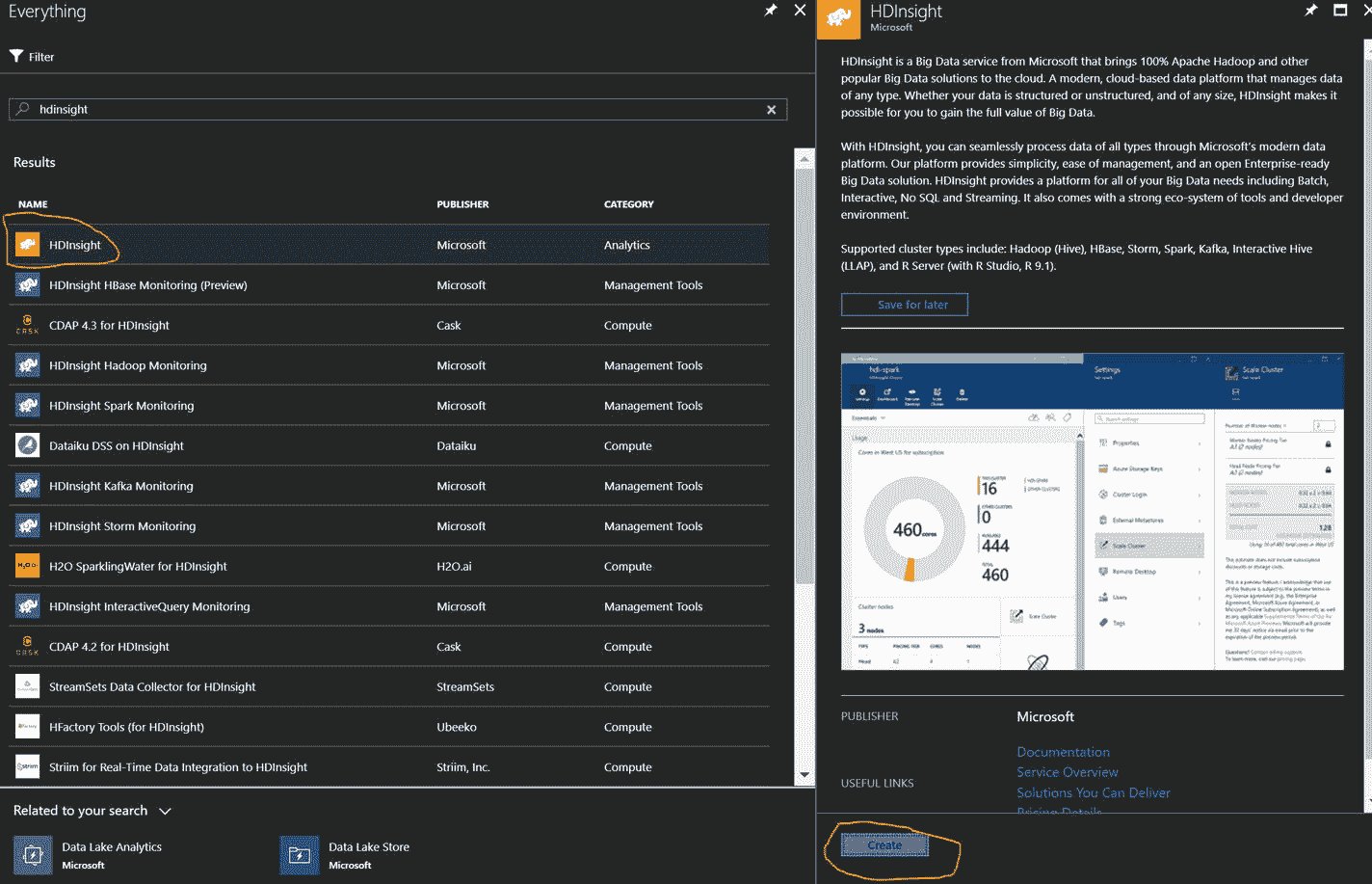
Task: Click the CDAP 4.3 Cask icon
Action: tap(28, 325)
